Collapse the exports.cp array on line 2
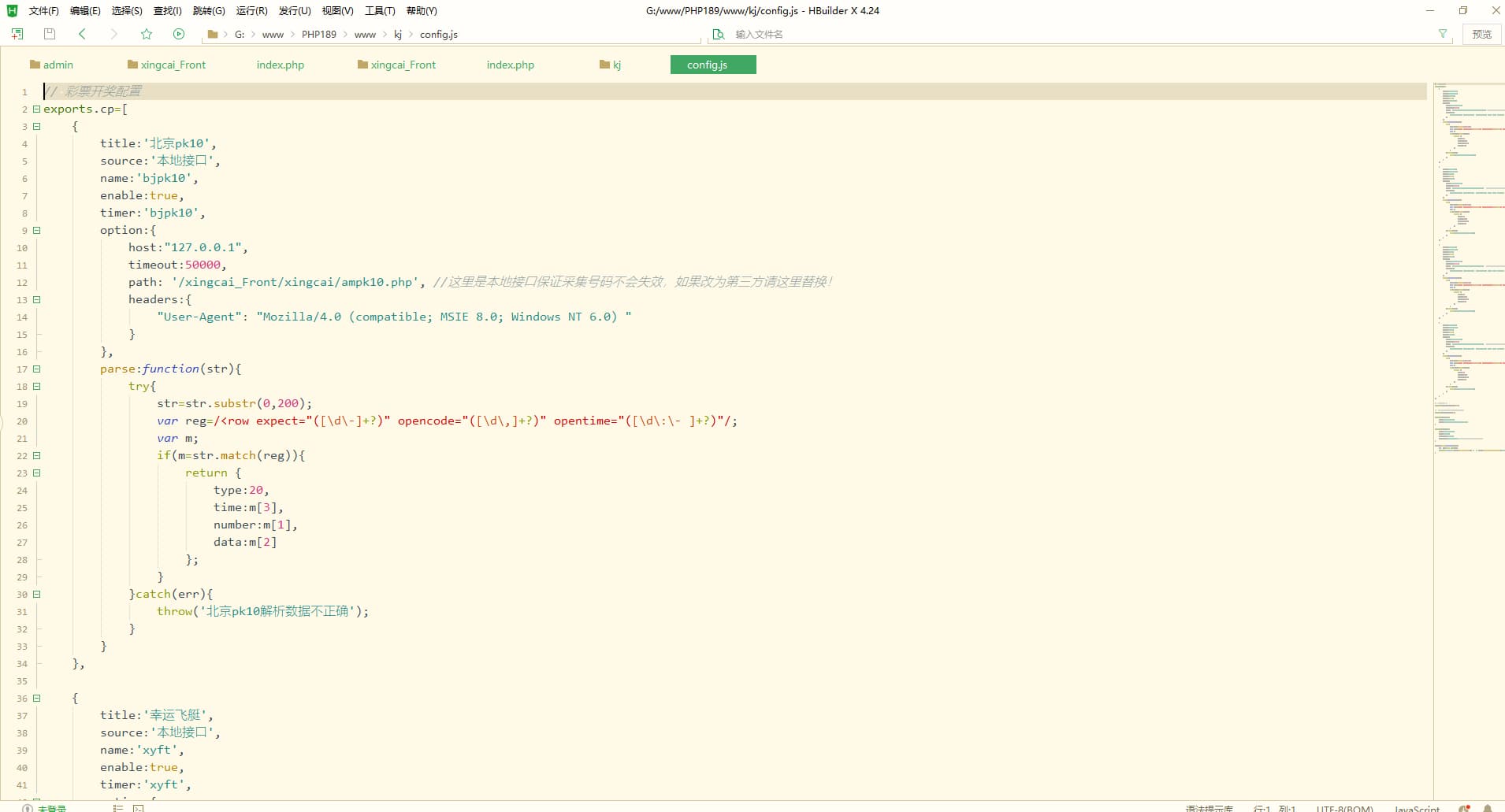Image resolution: width=1505 pixels, height=812 pixels. (36, 109)
